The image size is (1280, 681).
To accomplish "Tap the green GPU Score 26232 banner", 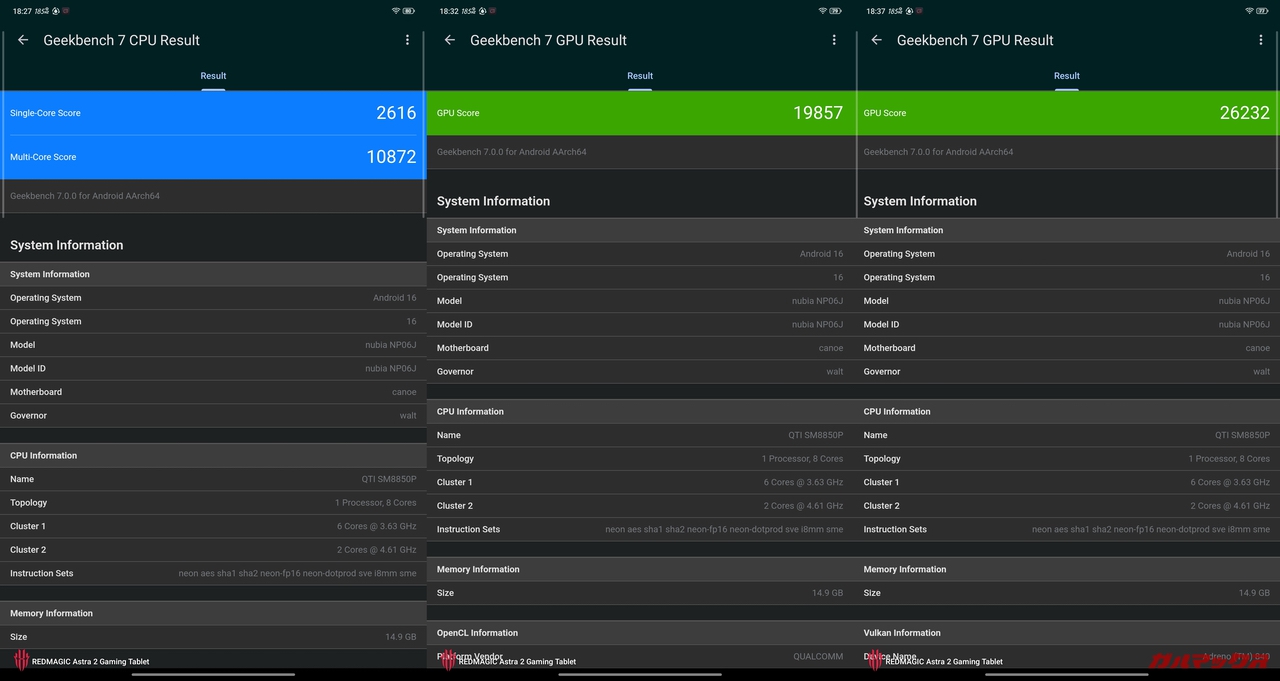I will point(1067,113).
